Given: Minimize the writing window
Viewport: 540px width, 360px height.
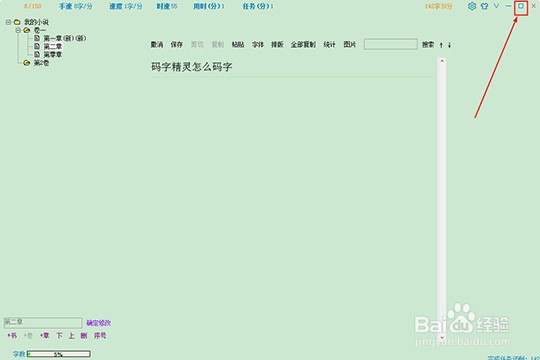Looking at the screenshot, I should (508, 6).
